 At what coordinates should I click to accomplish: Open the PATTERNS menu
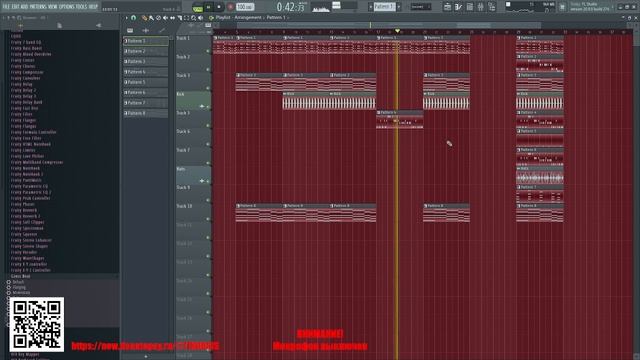pyautogui.click(x=38, y=7)
